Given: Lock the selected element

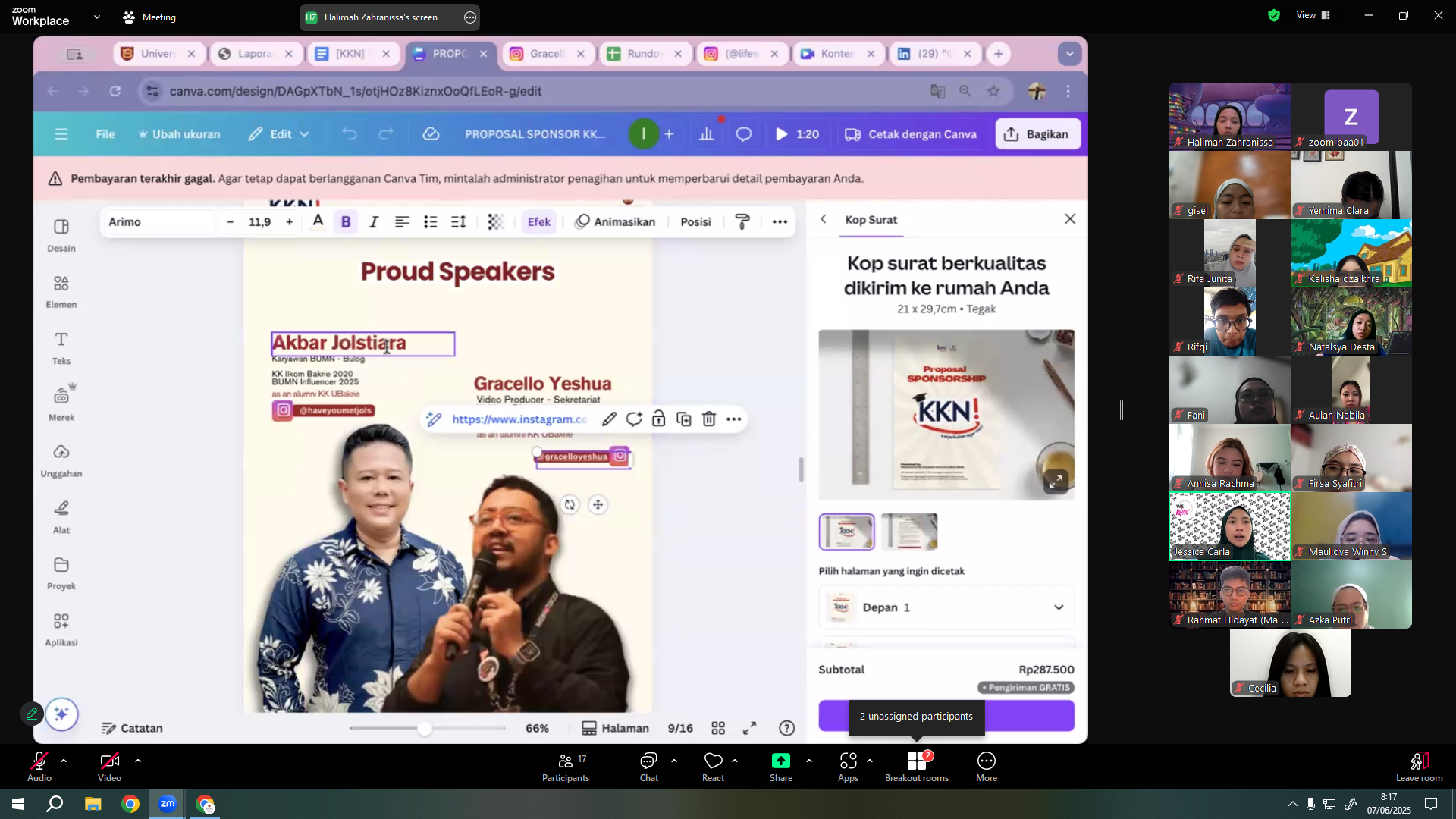Looking at the screenshot, I should pos(659,419).
